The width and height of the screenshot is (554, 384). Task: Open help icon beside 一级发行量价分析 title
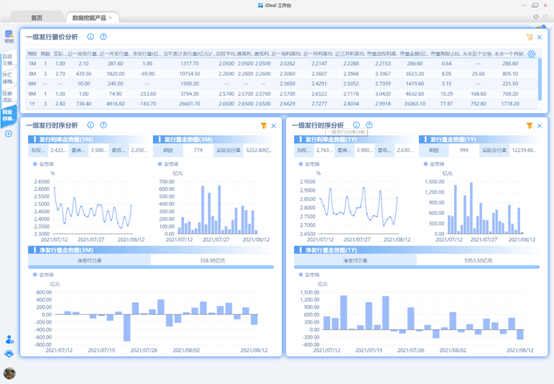pos(103,37)
